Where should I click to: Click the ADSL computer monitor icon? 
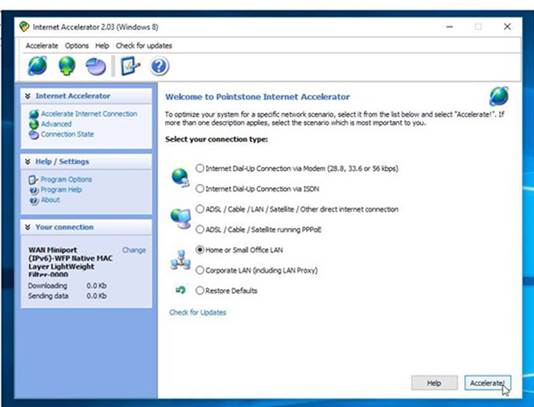(180, 219)
